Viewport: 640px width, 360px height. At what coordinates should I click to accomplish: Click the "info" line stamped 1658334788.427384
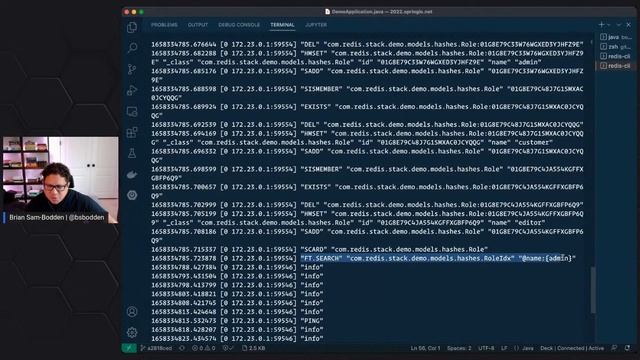[237, 267]
